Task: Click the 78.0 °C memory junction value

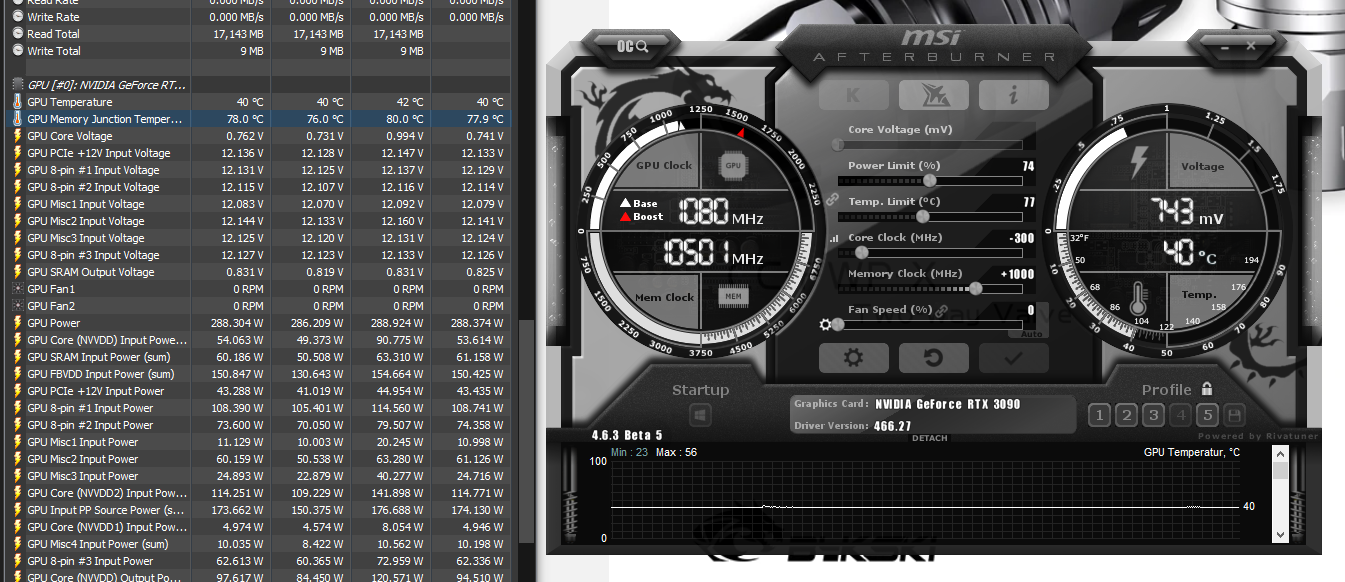Action: [245, 119]
